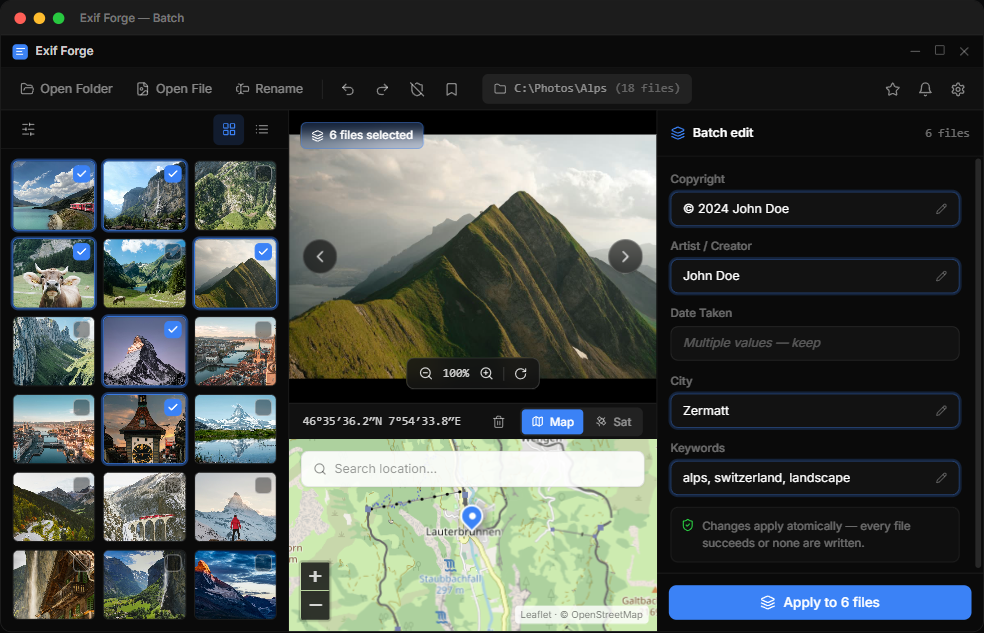Click the redo arrow icon
This screenshot has width=984, height=633.
(x=382, y=89)
